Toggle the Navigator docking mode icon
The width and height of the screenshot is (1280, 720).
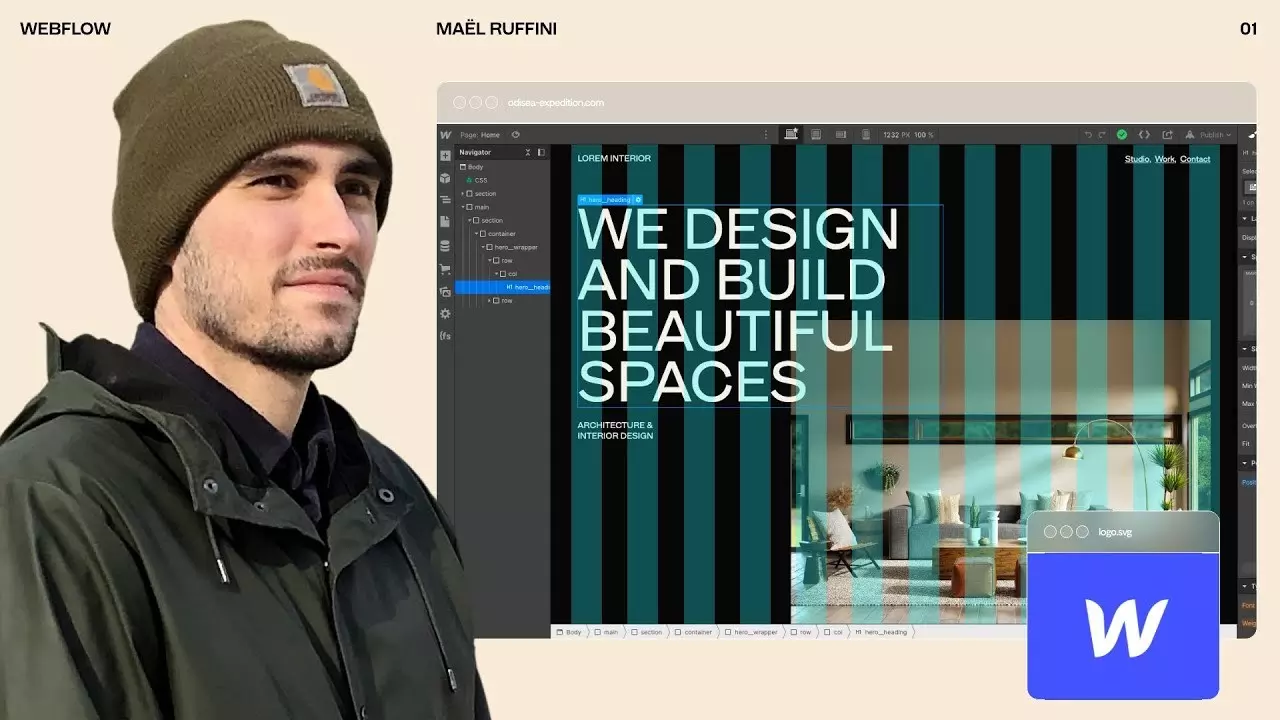(540, 152)
